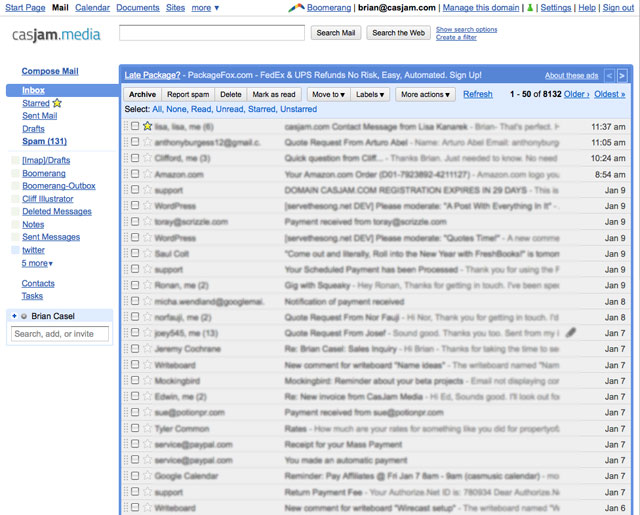Check the anthonyburgess12 email checkbox
The image size is (640, 515).
pyautogui.click(x=135, y=142)
